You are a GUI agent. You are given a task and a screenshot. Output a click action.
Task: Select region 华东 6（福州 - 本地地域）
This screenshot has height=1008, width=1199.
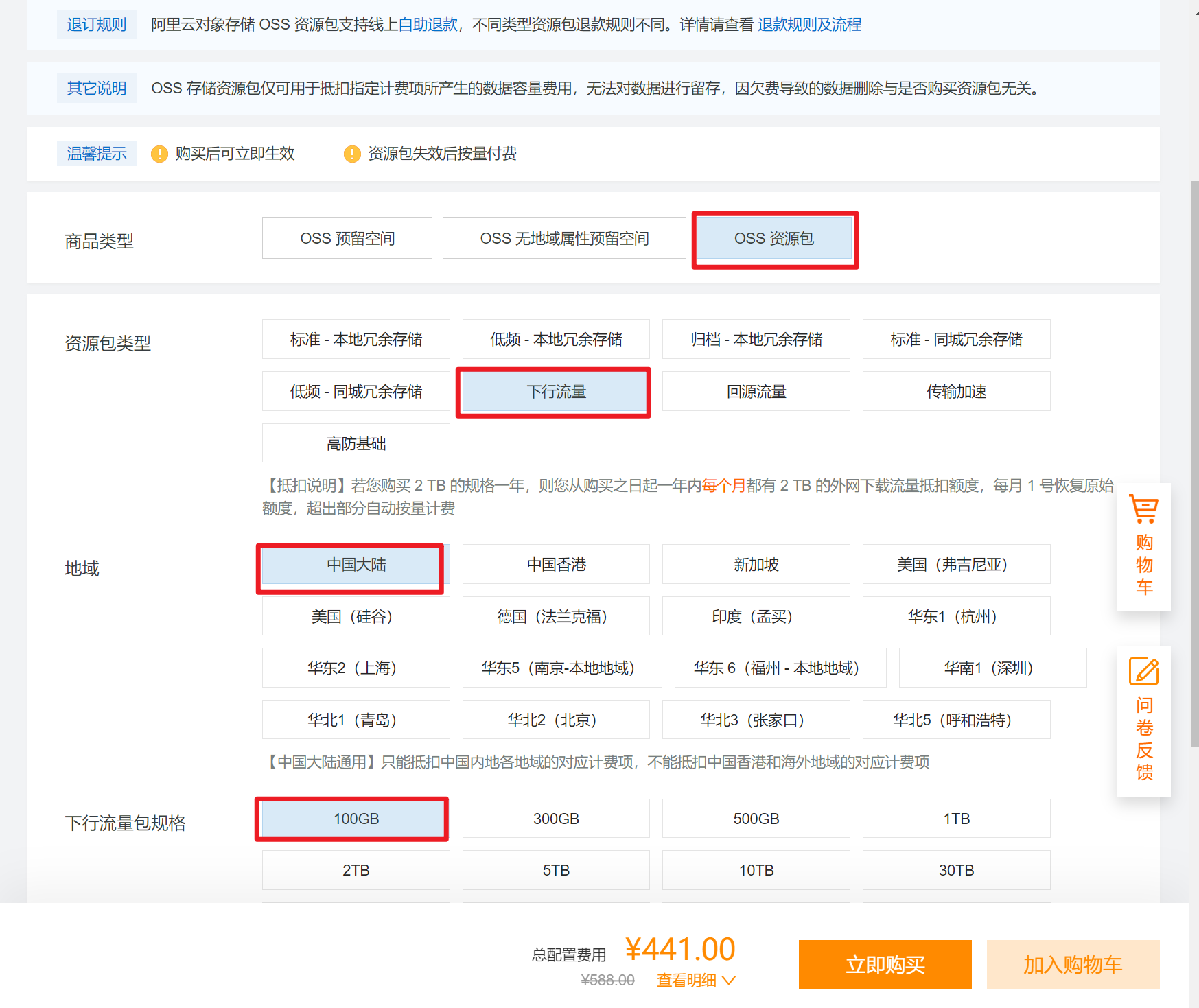pos(780,668)
